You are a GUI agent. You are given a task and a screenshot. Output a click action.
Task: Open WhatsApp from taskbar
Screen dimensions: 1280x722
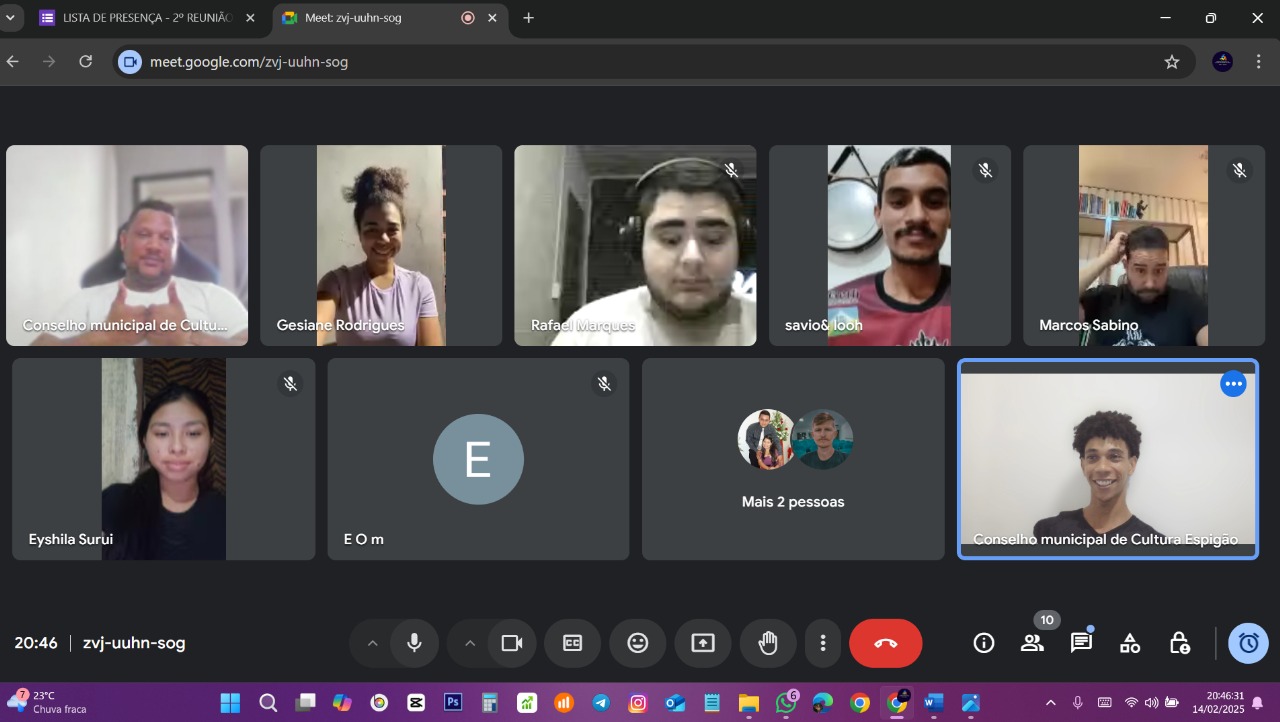coord(786,703)
